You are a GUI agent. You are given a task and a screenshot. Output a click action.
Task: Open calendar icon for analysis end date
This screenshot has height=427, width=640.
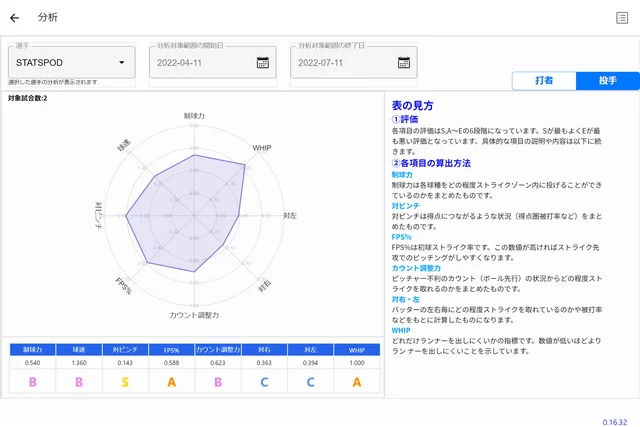(x=406, y=62)
